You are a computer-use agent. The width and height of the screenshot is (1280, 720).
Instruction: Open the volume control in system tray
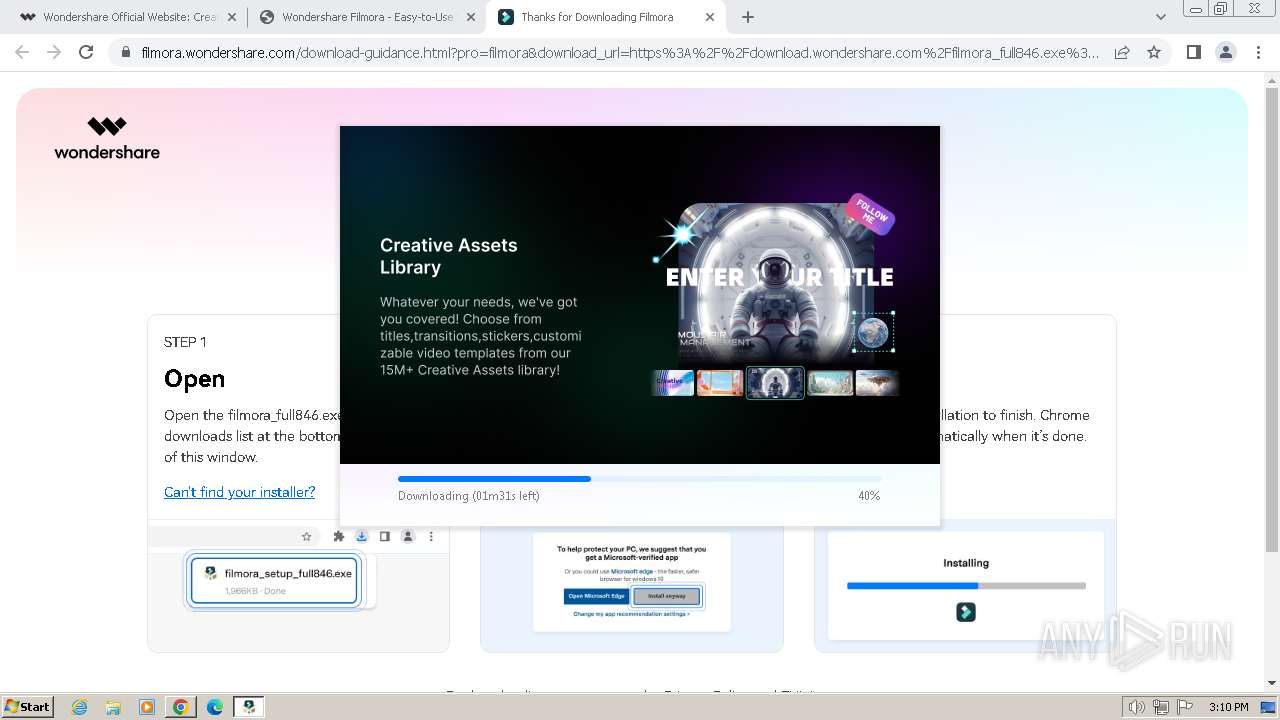[x=1136, y=707]
